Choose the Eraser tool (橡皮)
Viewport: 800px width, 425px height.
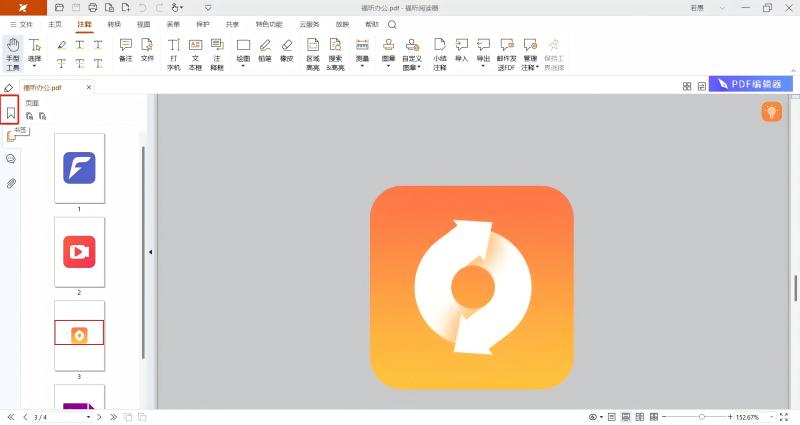point(287,54)
